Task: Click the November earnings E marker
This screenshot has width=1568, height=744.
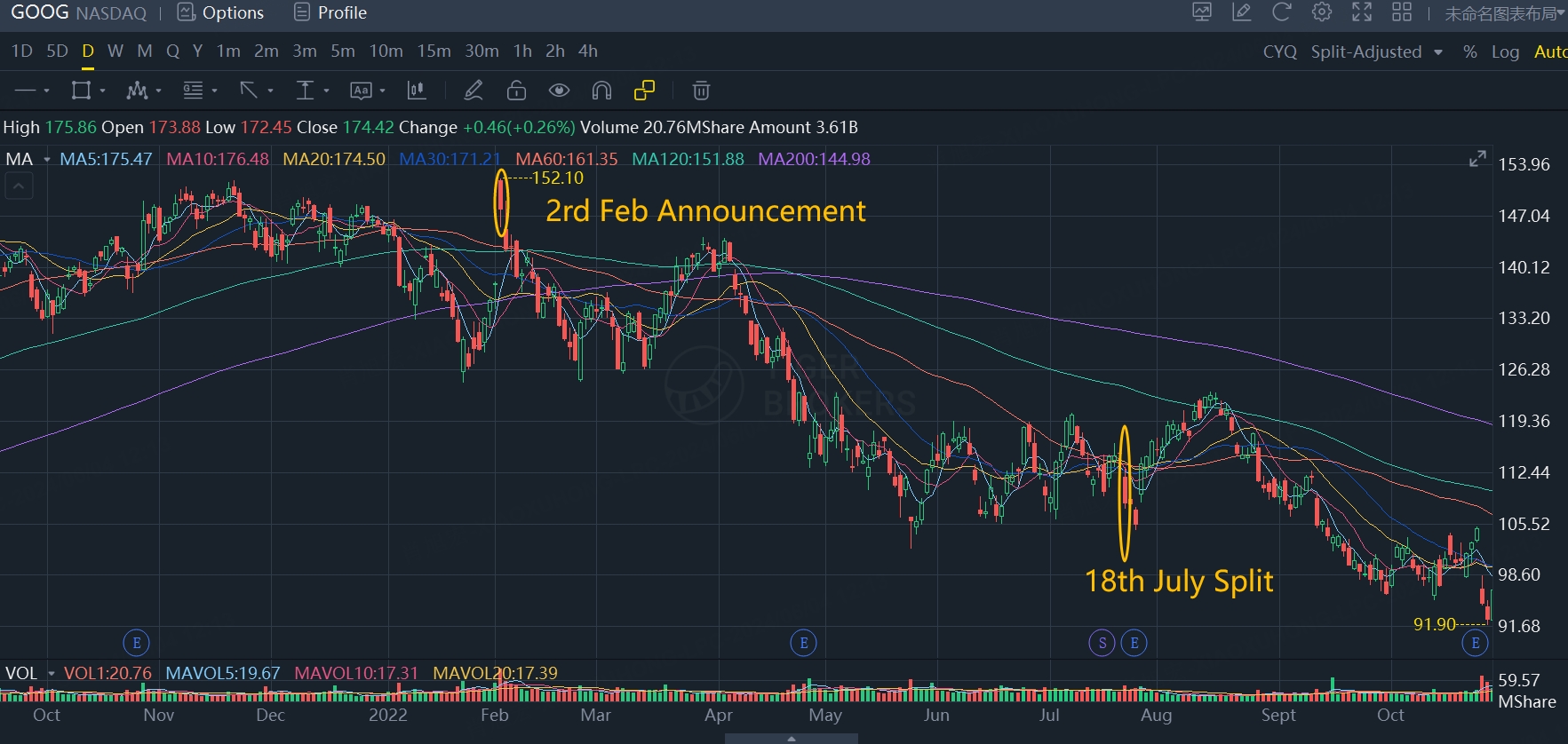Action: tap(136, 643)
